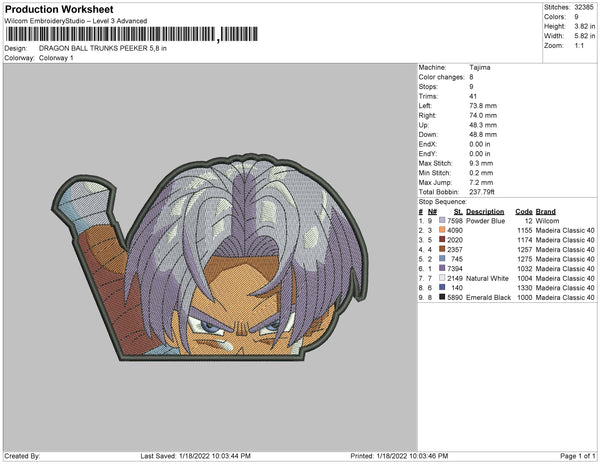Click the Width value '5.82 in'
This screenshot has width=600, height=464.
[x=584, y=36]
